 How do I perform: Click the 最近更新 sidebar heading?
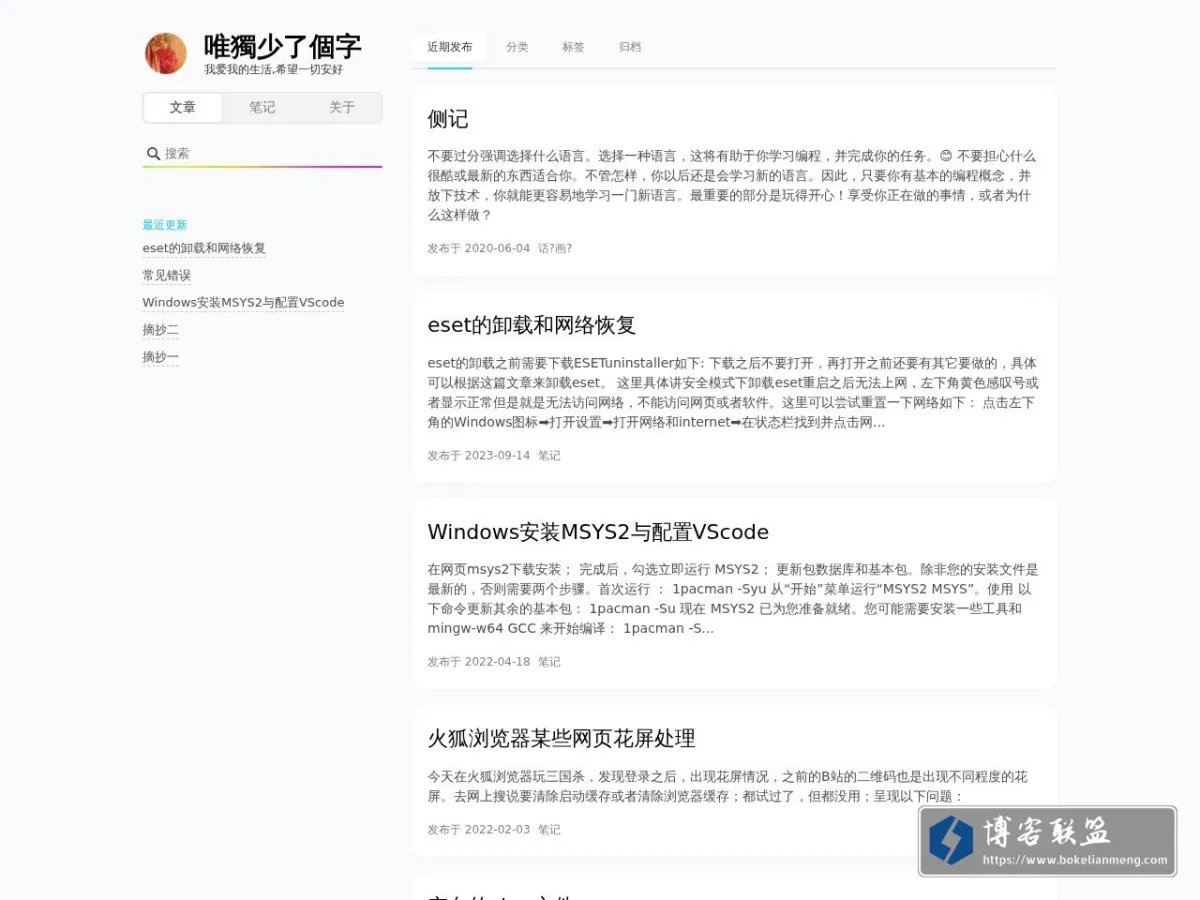tap(164, 225)
